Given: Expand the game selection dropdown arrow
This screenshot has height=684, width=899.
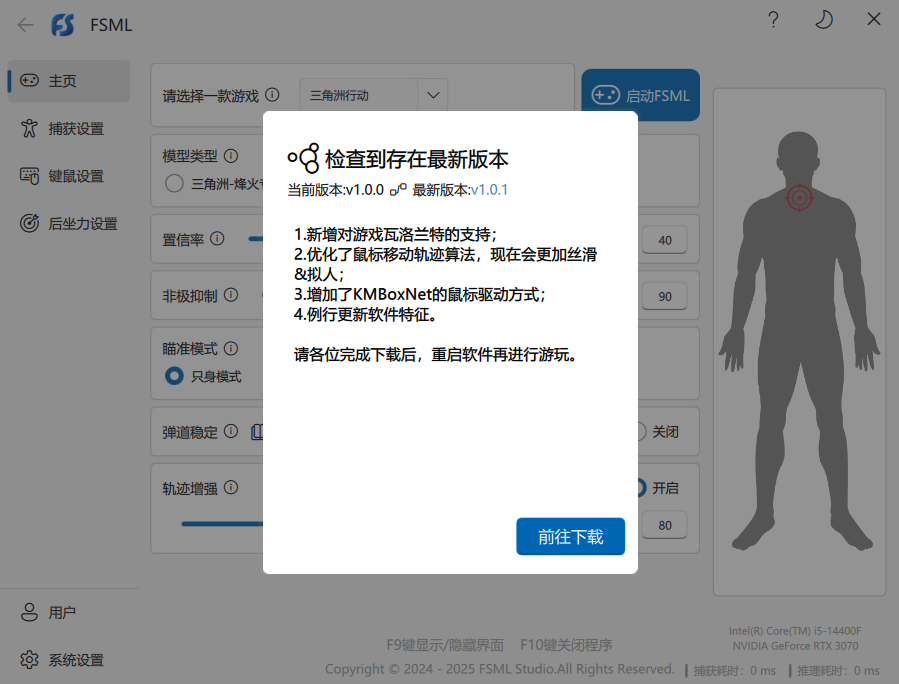Looking at the screenshot, I should 433,96.
